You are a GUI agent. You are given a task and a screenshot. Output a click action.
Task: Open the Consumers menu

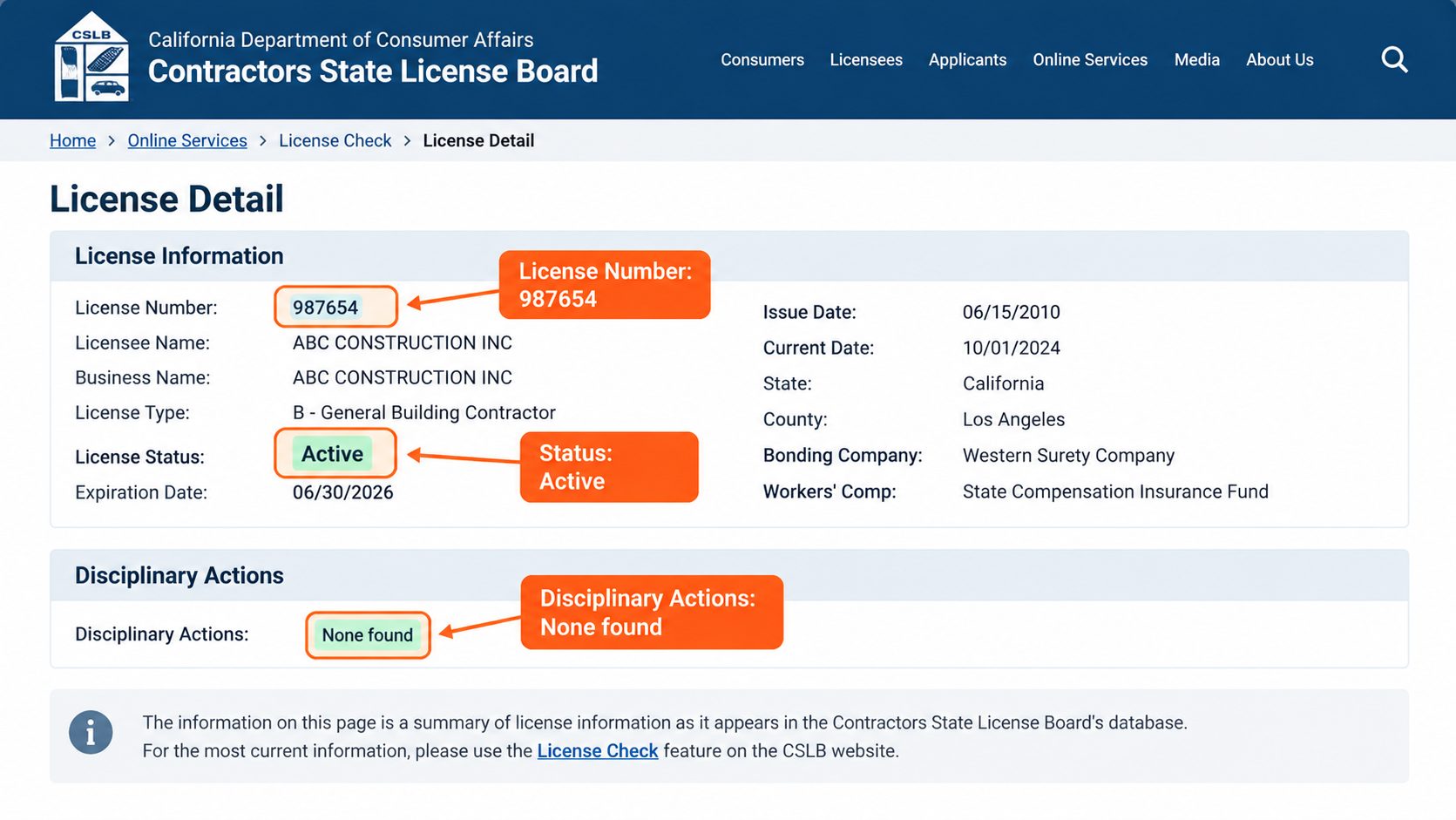point(762,60)
